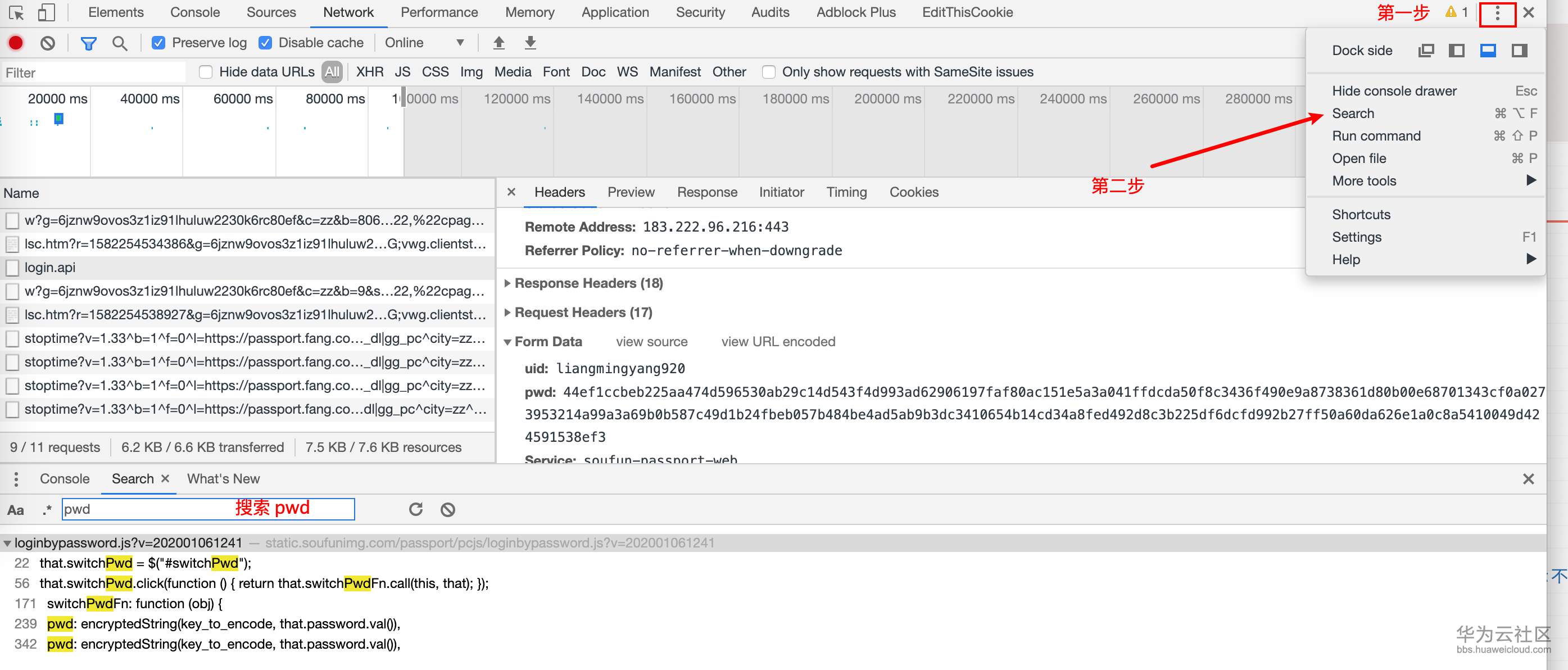The image size is (1568, 670).
Task: Toggle the network filter funnel icon
Action: coord(88,43)
